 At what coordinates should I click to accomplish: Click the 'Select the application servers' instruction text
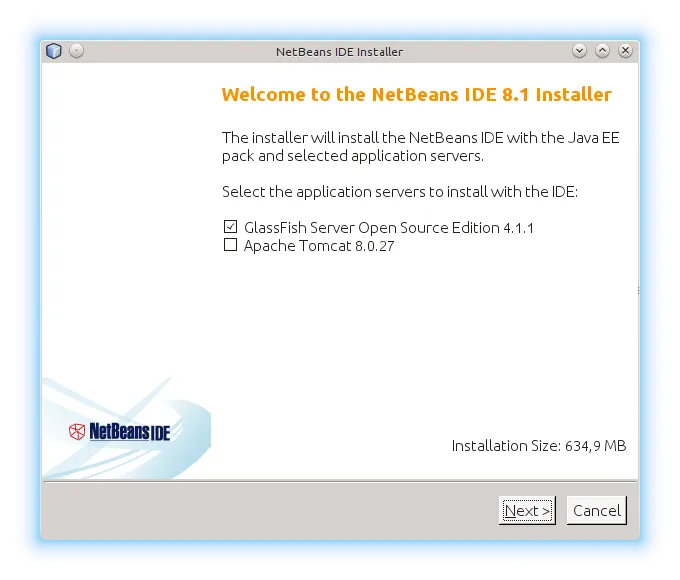point(400,192)
